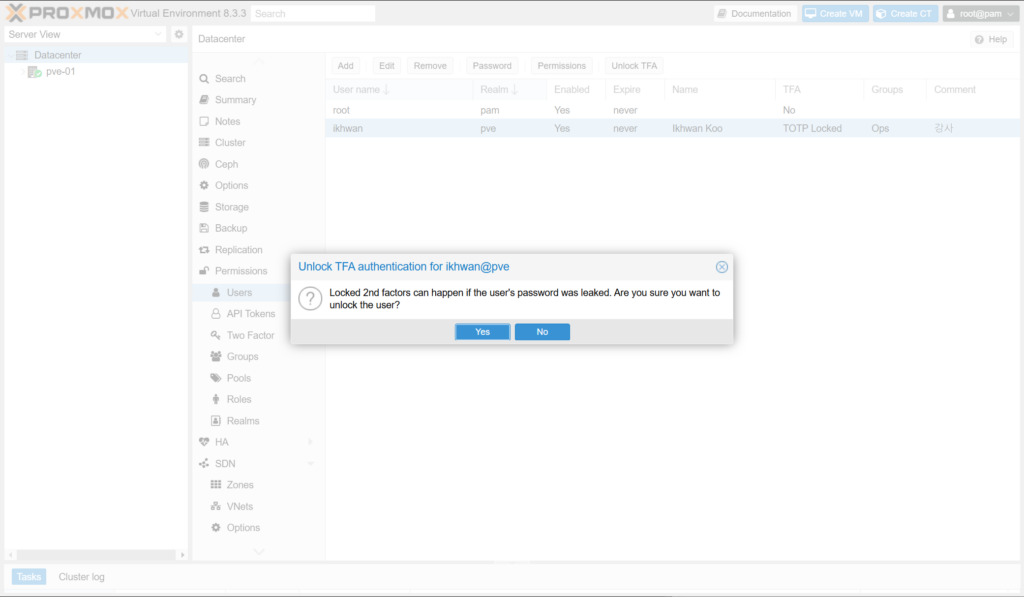Select the pve-01 node icon
Screen dimensions: 1024x597
[x=34, y=72]
